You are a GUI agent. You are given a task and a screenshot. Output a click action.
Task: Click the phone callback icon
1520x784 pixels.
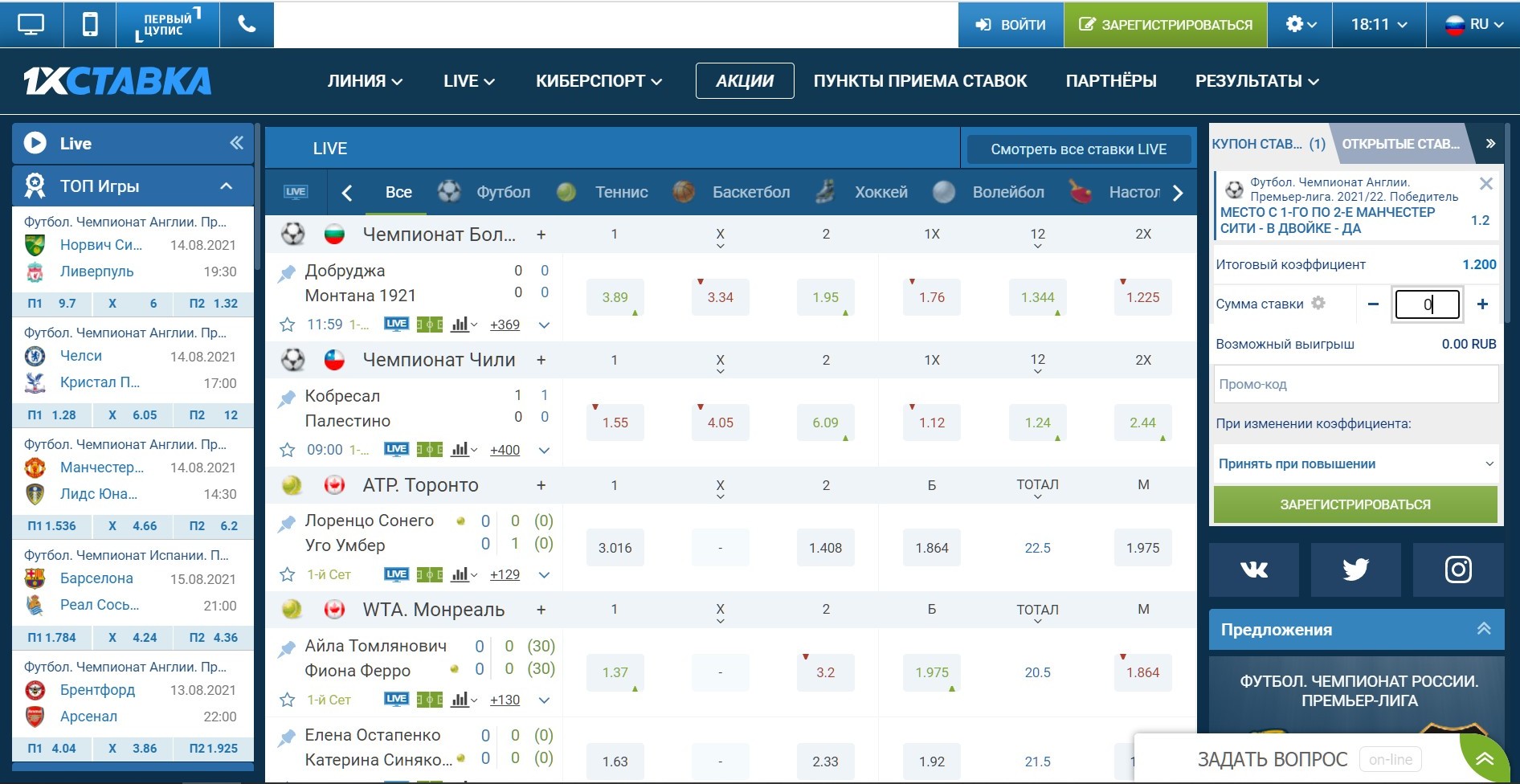247,24
